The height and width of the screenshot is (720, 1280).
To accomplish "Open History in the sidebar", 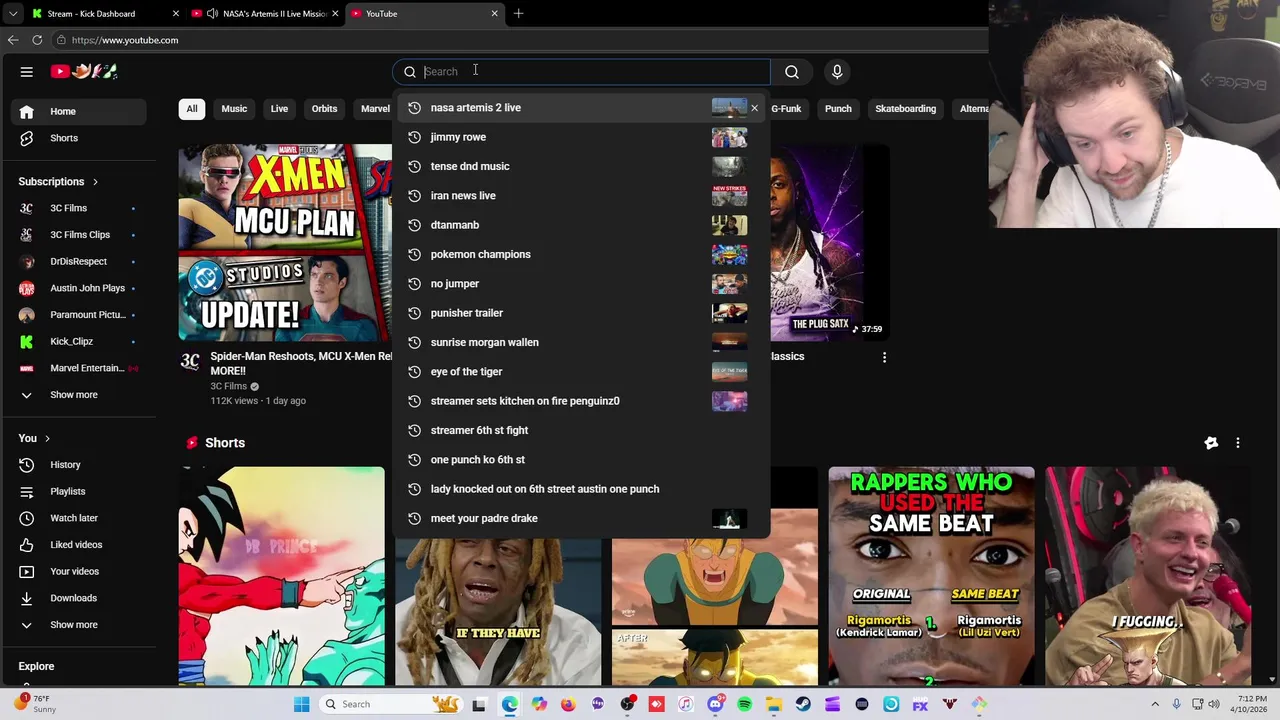I will pyautogui.click(x=80, y=465).
